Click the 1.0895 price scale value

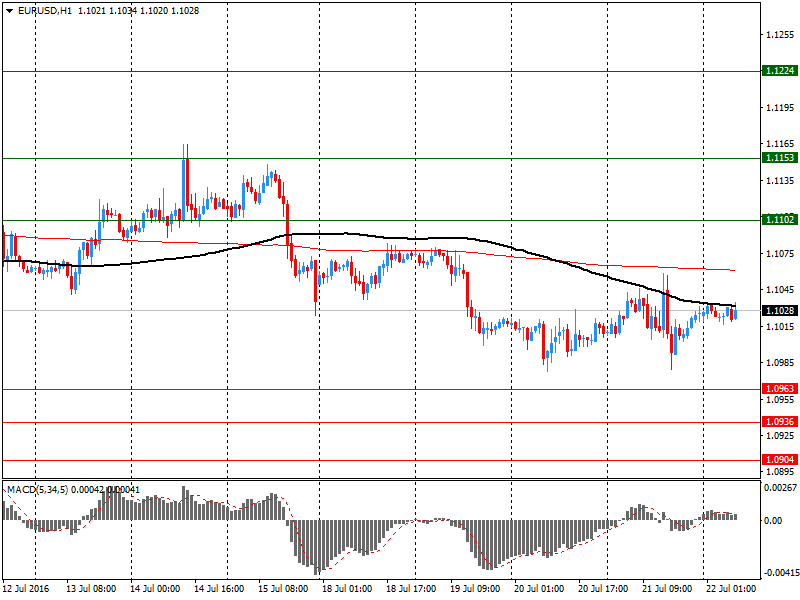click(780, 472)
